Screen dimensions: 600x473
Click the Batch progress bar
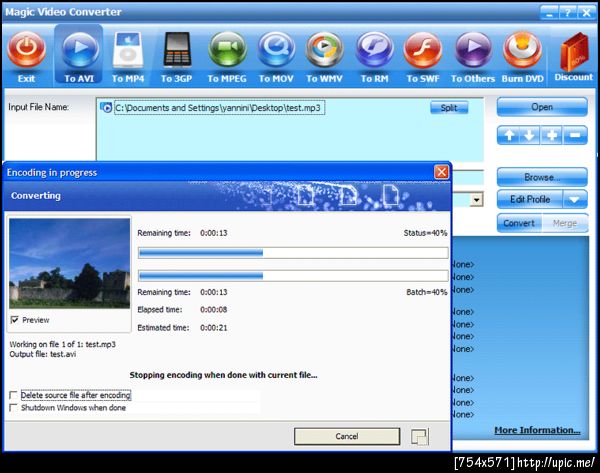tap(293, 276)
